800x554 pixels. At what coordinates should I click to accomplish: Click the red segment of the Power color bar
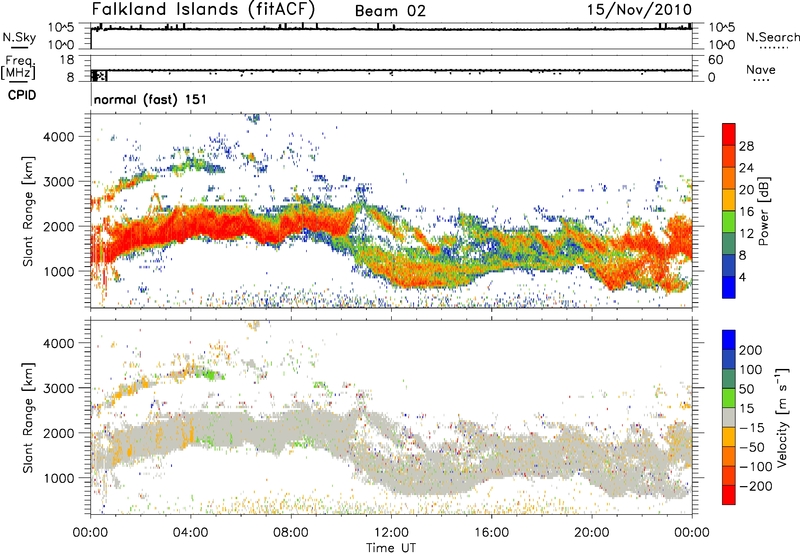click(x=729, y=133)
